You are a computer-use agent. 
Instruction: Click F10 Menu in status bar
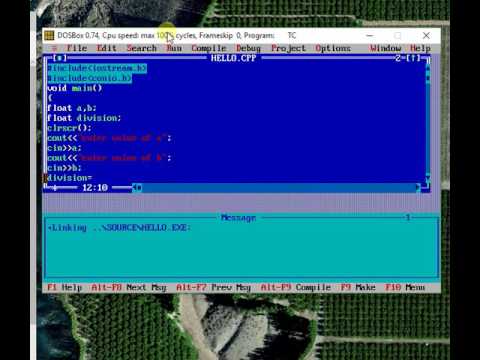[x=405, y=287]
